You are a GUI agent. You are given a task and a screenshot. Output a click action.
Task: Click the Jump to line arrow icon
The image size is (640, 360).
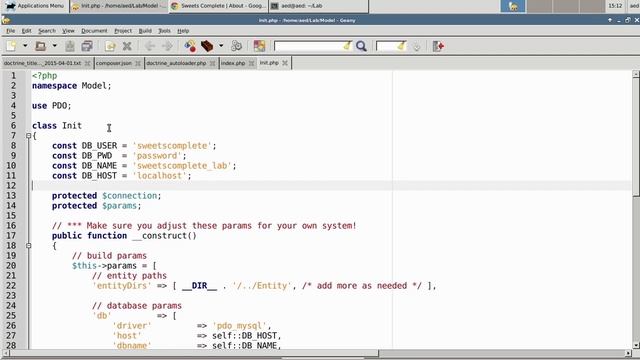click(x=416, y=46)
